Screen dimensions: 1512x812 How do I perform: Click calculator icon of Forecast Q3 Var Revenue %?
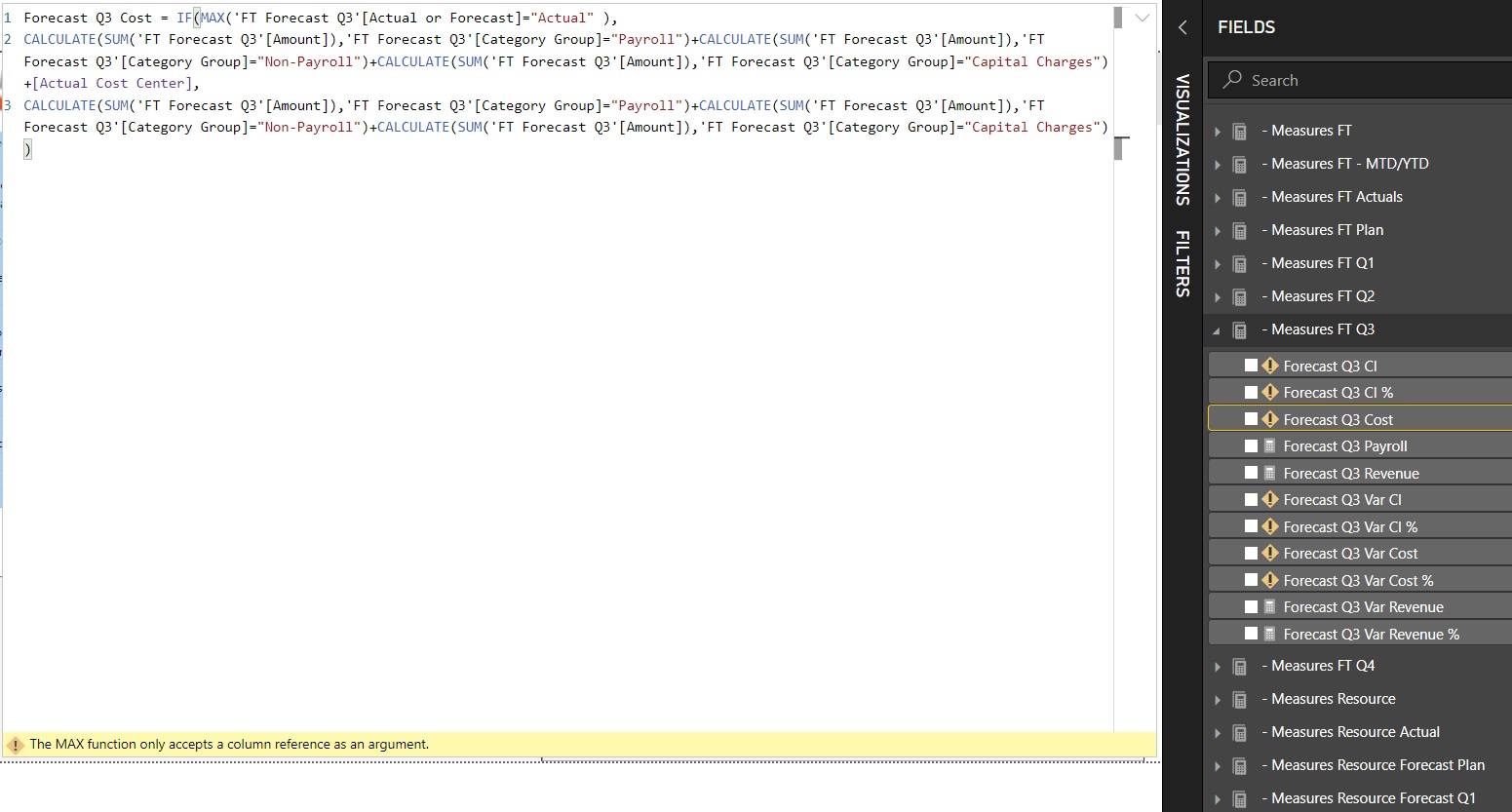point(1269,634)
